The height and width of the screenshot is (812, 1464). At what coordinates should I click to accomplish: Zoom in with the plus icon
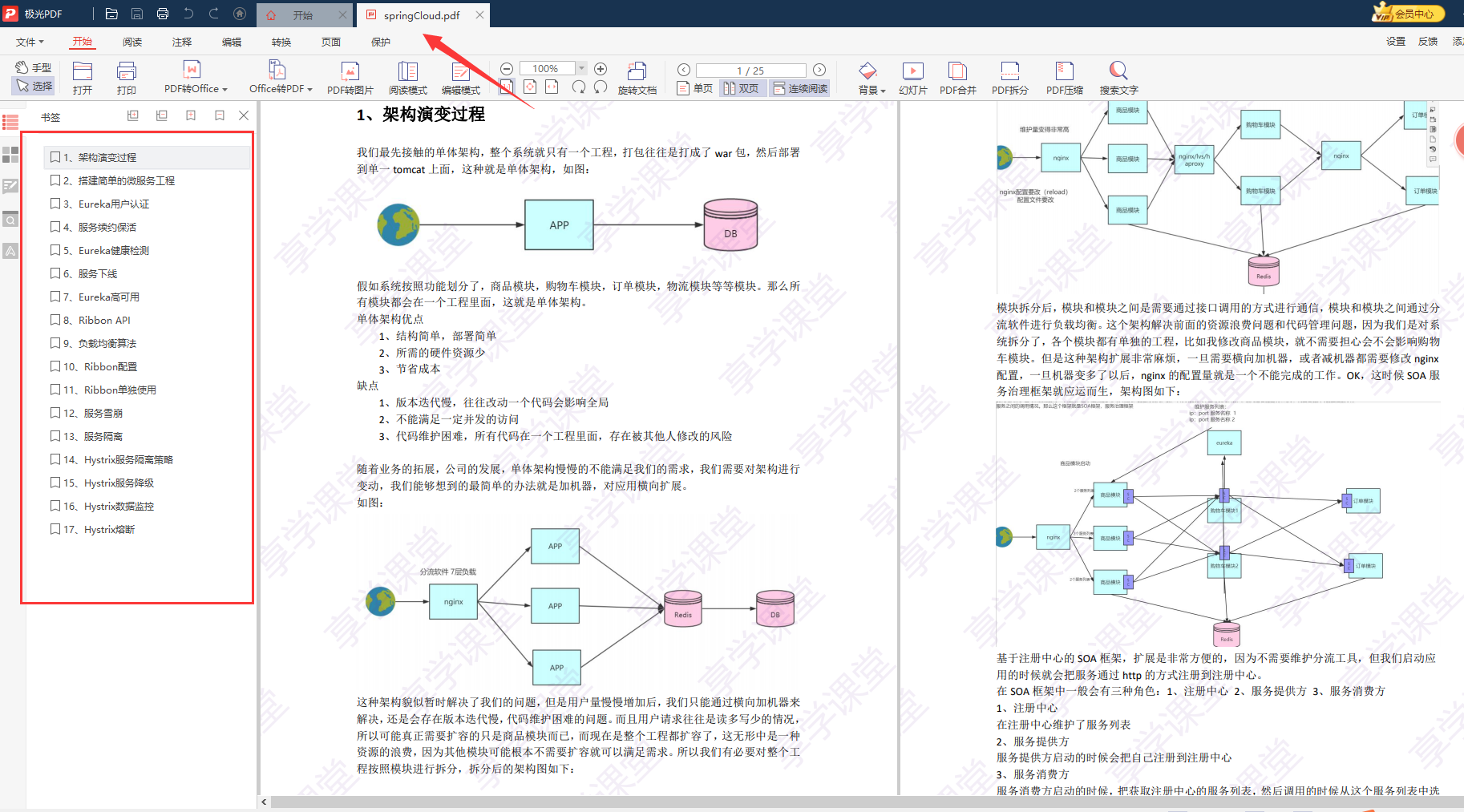(x=601, y=69)
